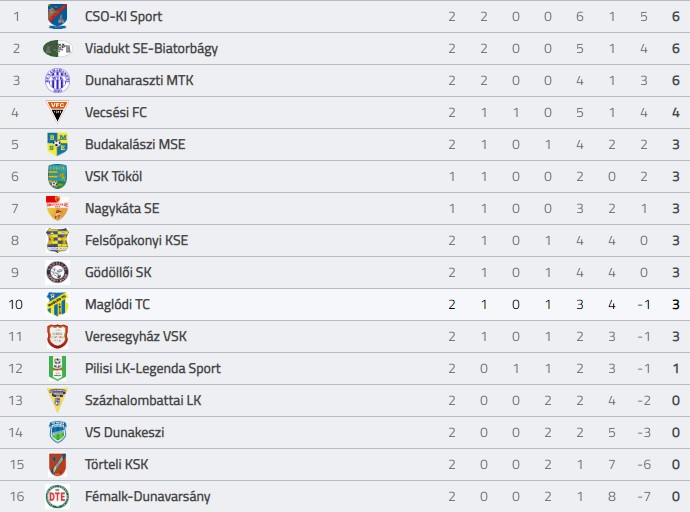The width and height of the screenshot is (690, 512).
Task: Click the Törteli KSK red shield
Action: [x=57, y=465]
